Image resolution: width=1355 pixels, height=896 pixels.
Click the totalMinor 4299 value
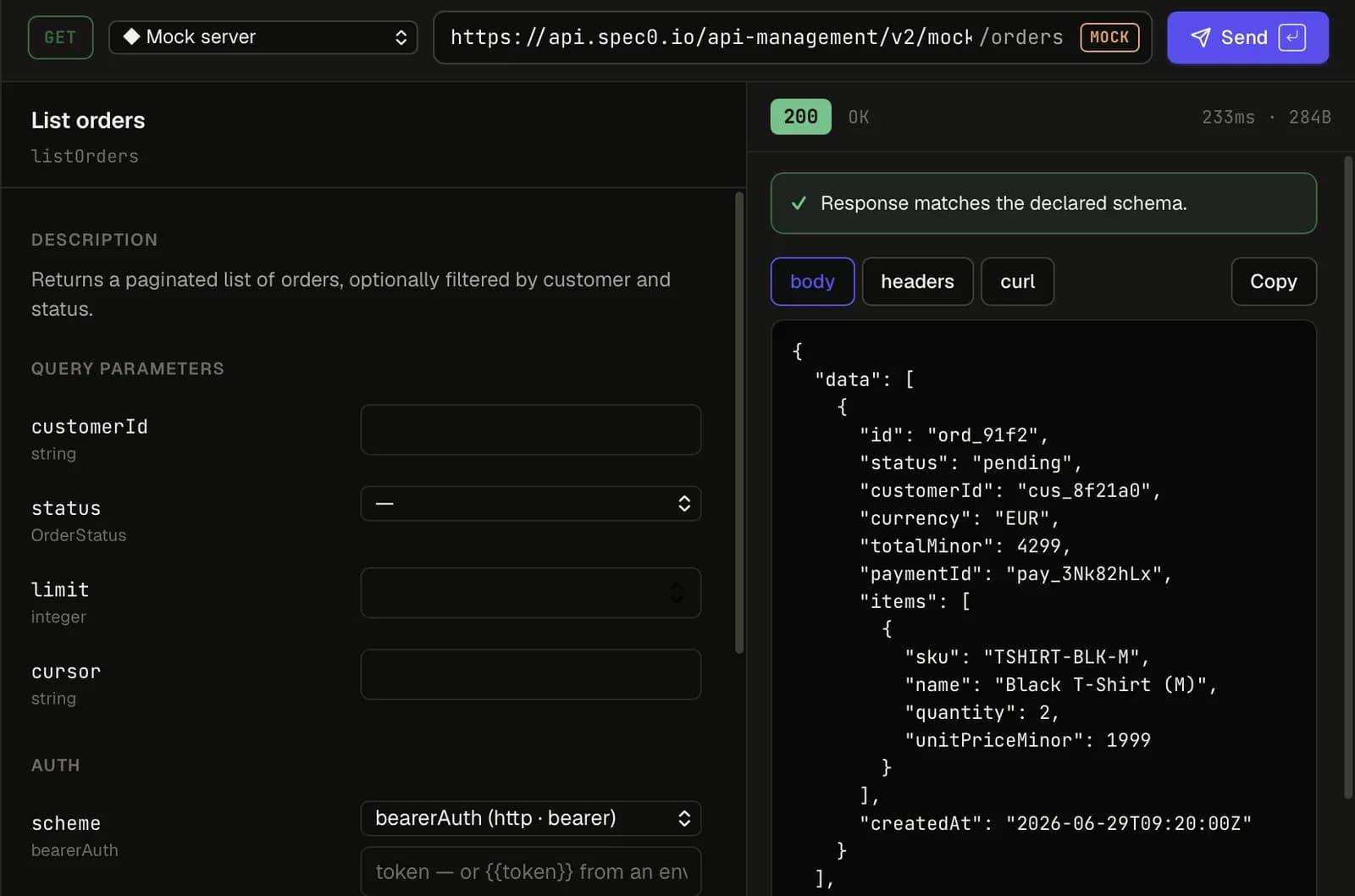pyautogui.click(x=1038, y=546)
